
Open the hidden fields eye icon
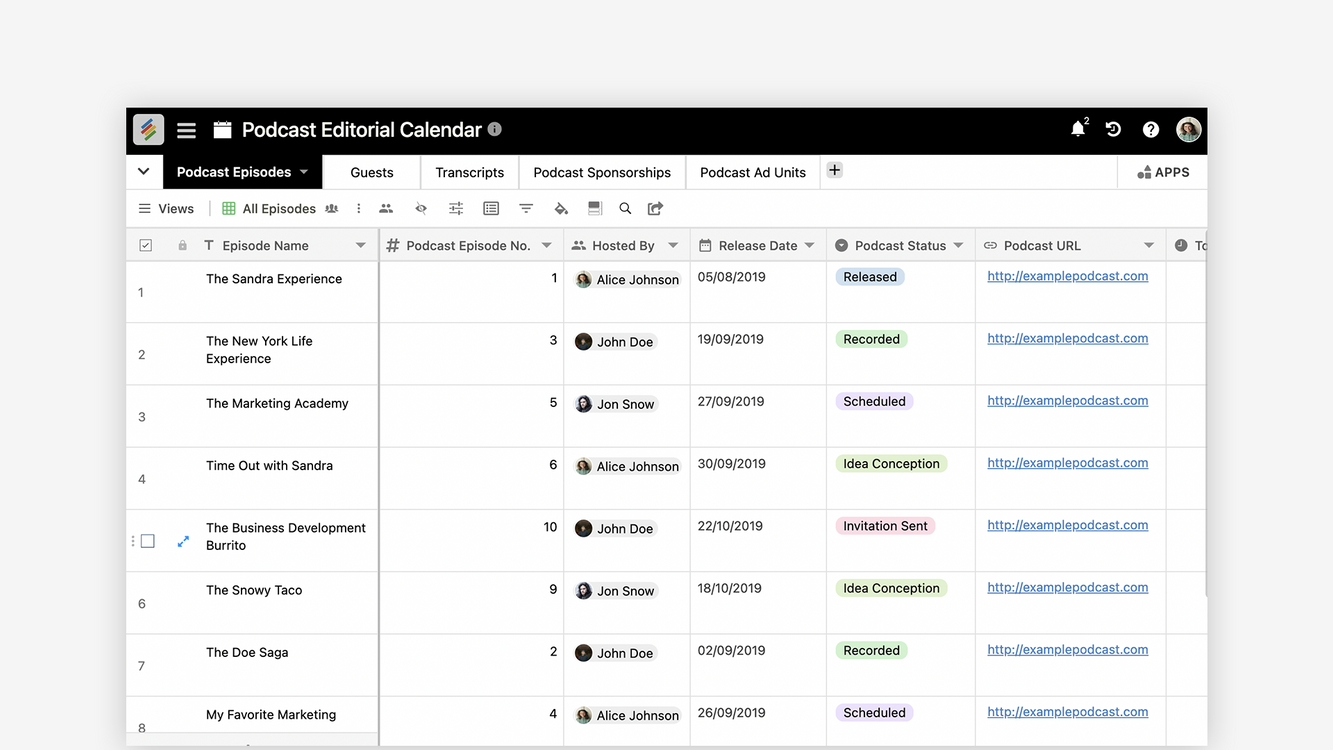coord(421,209)
